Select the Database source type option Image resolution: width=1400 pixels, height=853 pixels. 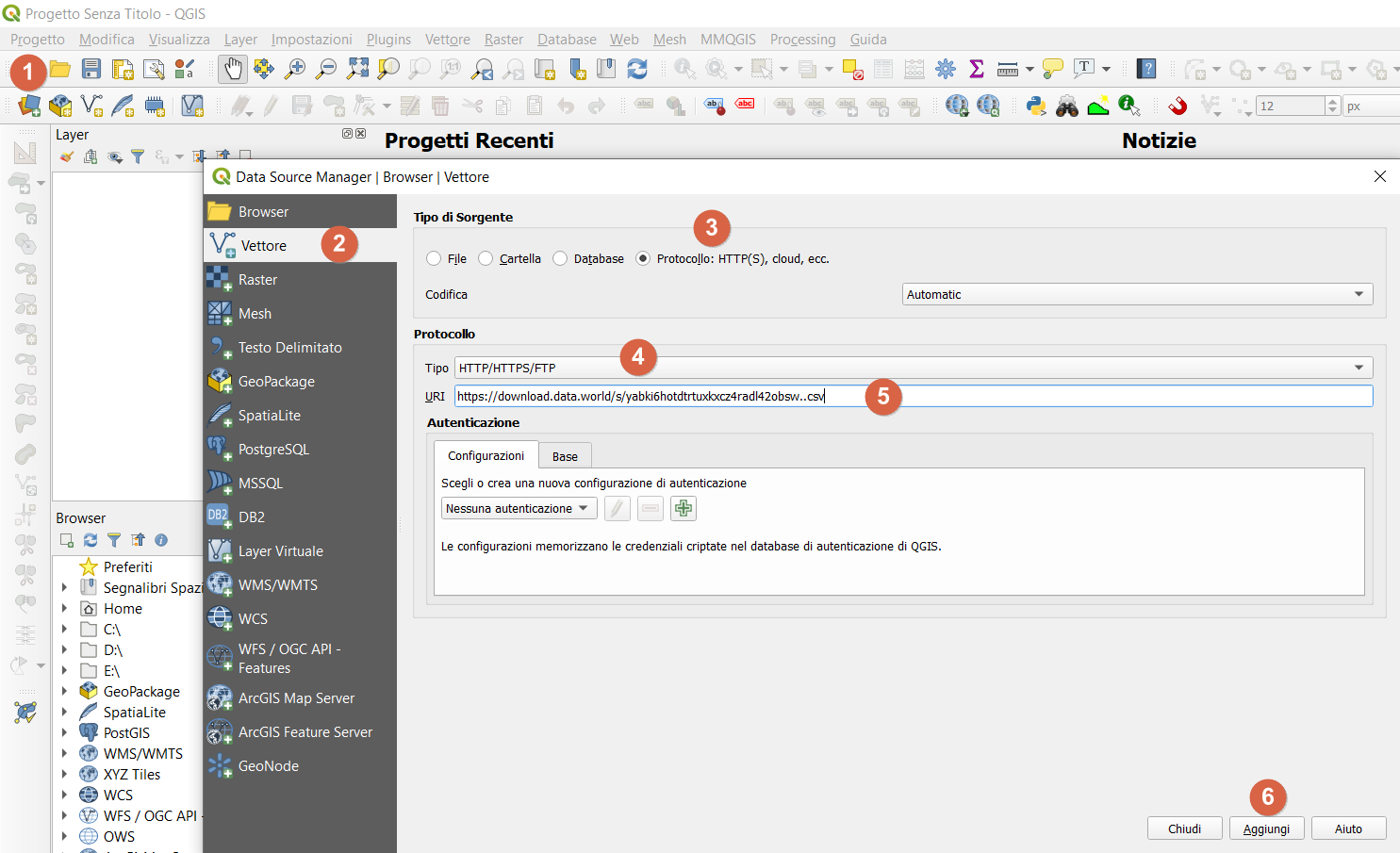coord(560,259)
